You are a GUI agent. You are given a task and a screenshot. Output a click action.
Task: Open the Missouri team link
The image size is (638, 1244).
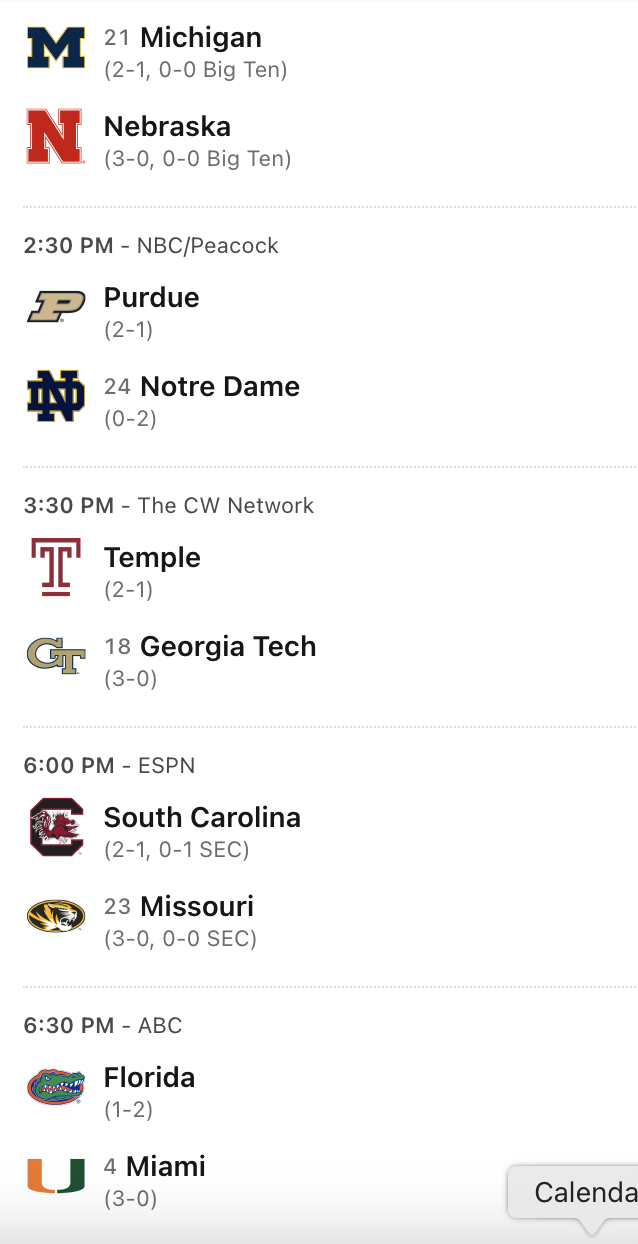[x=197, y=907]
